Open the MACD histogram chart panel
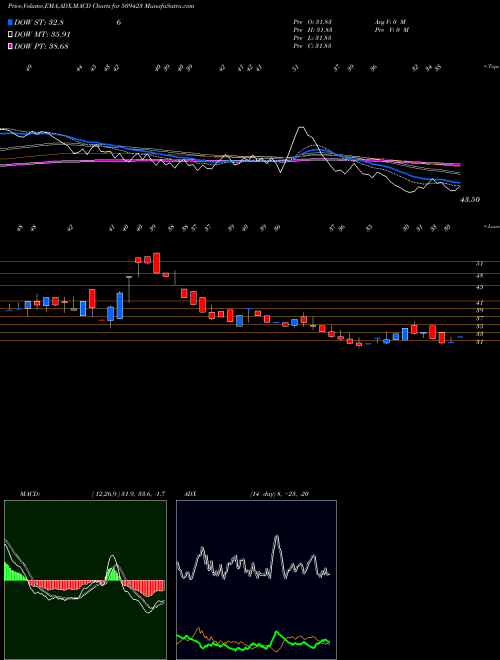The height and width of the screenshot is (660, 500). pyautogui.click(x=85, y=580)
